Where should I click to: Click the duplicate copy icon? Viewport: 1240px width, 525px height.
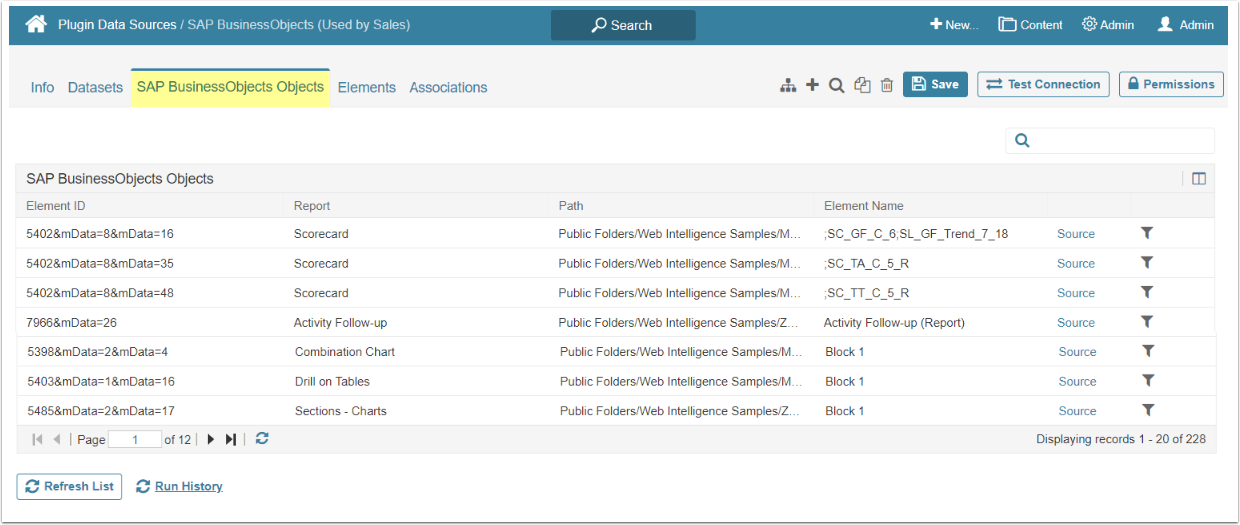(x=862, y=86)
